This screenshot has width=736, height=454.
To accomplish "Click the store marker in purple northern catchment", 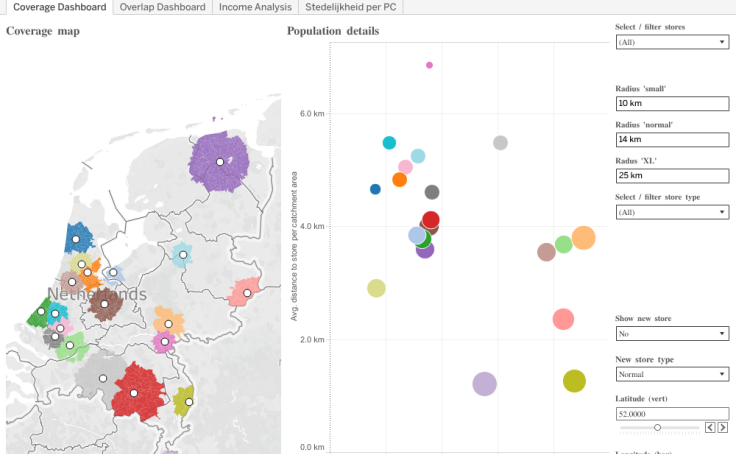I will [219, 161].
